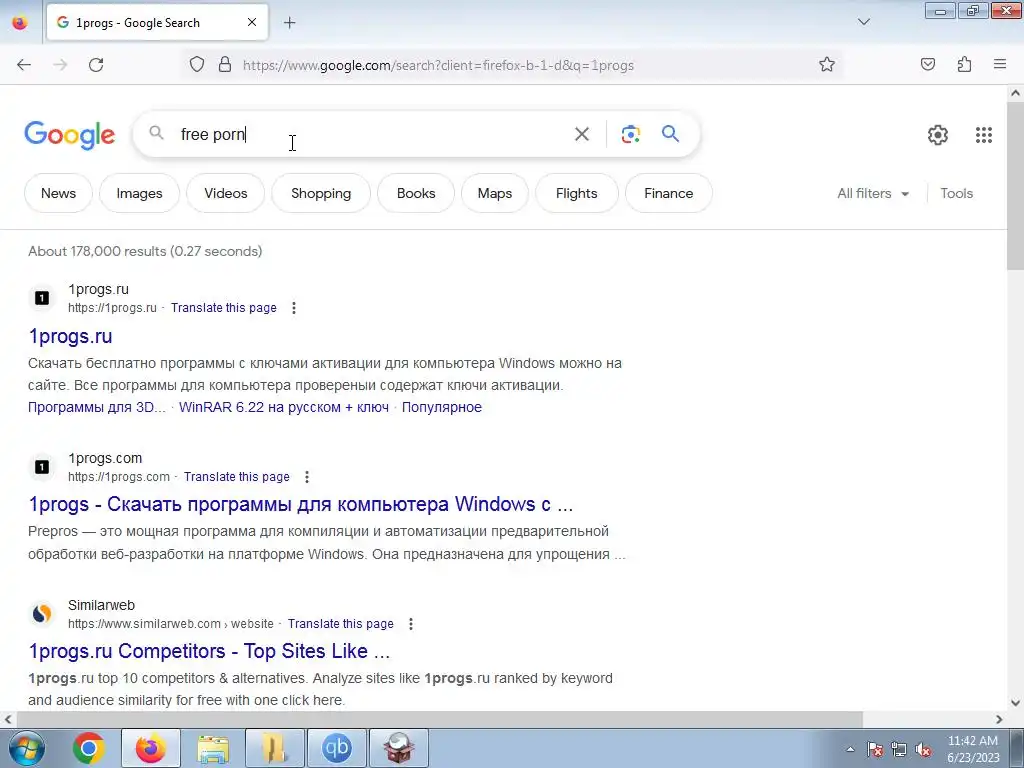
Task: Open the Save to Pocket button
Action: click(928, 65)
